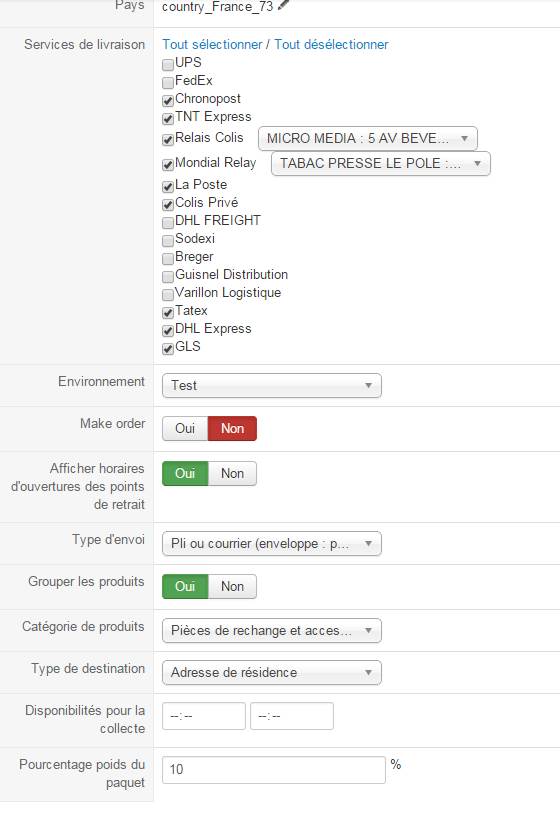Click 'Tout désélectionner' link
Screen dimensions: 560x813
tap(331, 45)
